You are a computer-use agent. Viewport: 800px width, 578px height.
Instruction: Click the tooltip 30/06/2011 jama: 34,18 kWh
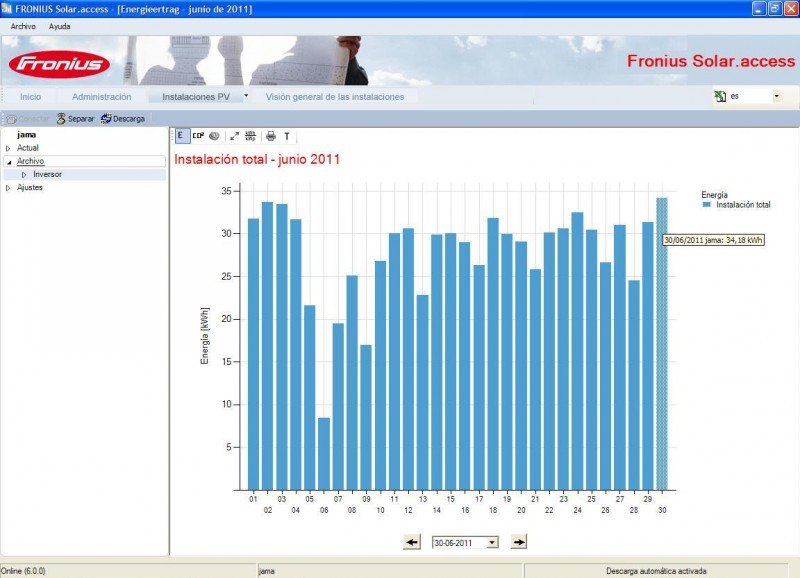tap(713, 240)
